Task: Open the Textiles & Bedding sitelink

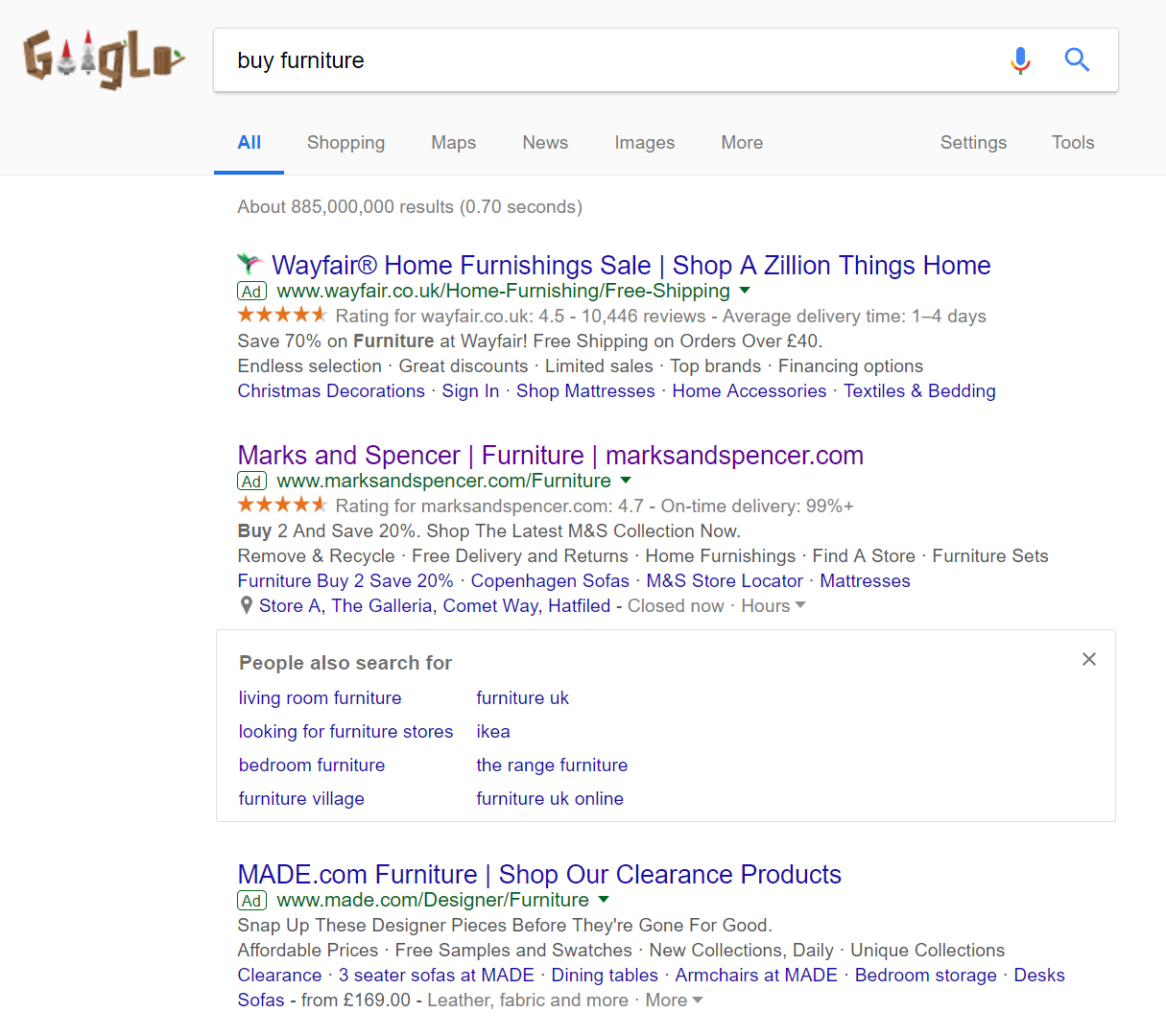Action: pos(919,390)
